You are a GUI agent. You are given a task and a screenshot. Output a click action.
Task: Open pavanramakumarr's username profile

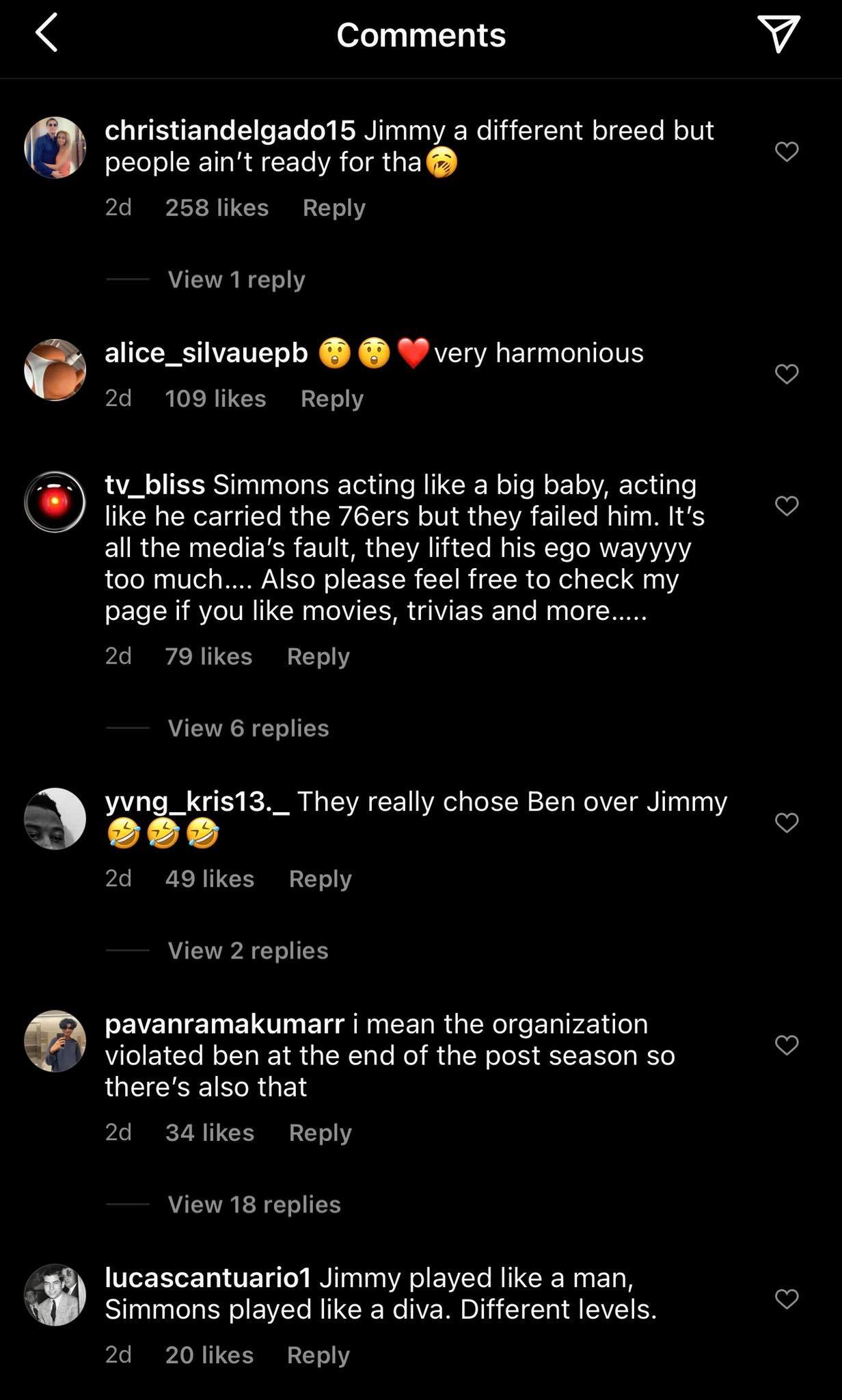226,1023
